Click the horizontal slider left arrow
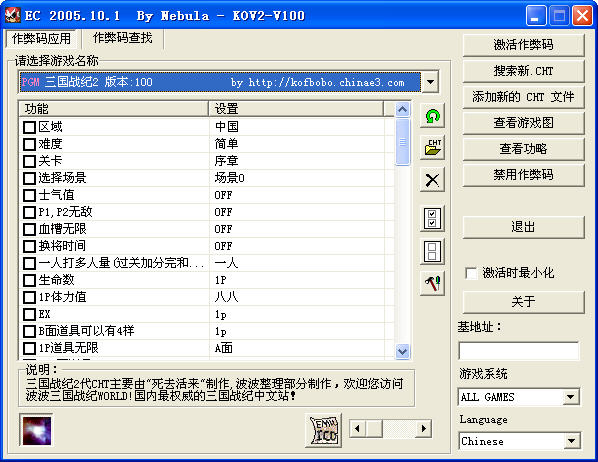This screenshot has width=598, height=462. point(357,428)
